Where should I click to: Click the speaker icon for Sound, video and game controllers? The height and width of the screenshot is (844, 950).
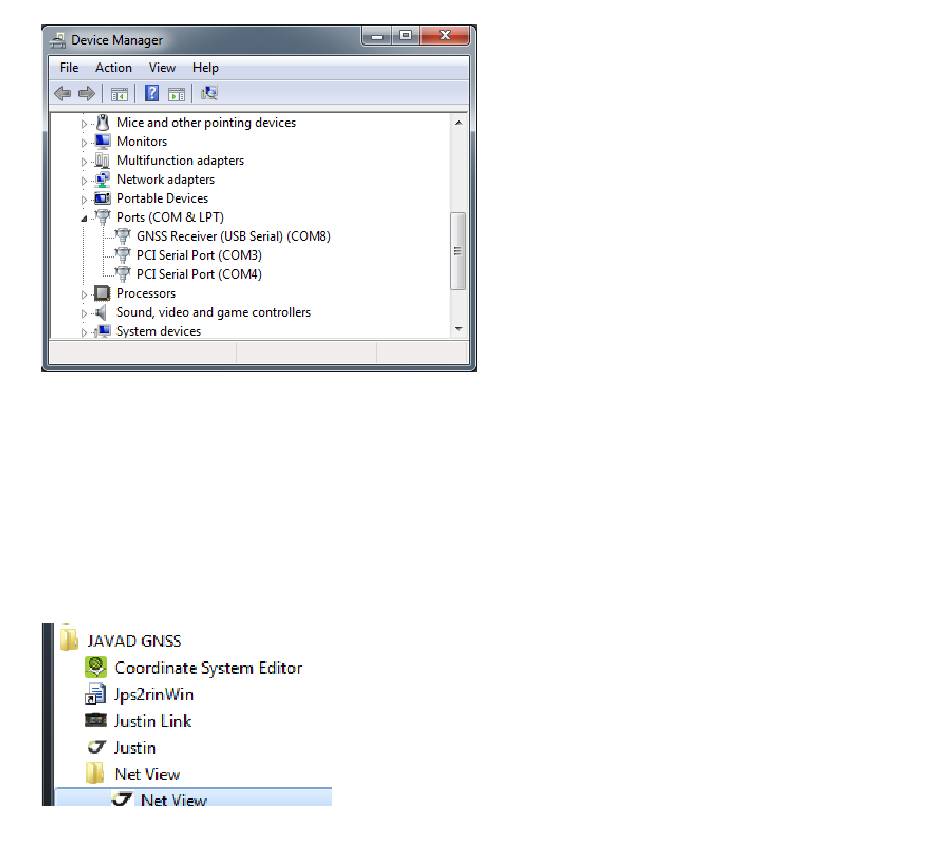(x=101, y=312)
